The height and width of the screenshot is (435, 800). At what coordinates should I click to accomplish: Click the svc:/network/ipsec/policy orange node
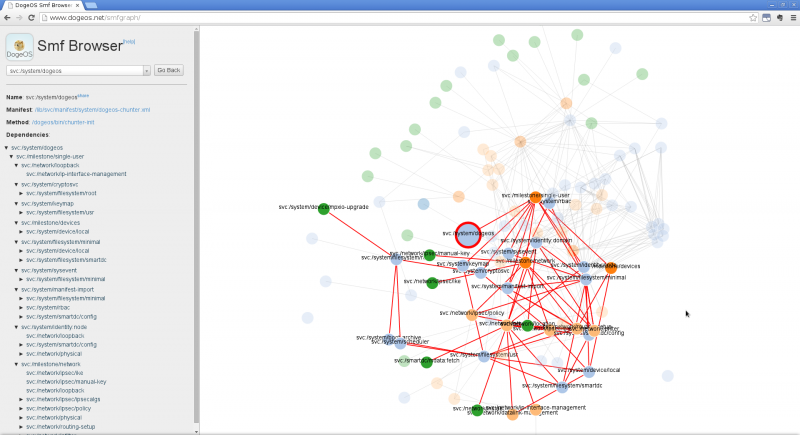pos(472,315)
